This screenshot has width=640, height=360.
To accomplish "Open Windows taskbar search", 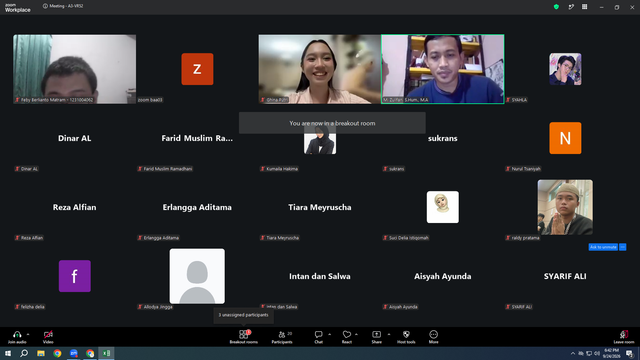I will 24,353.
